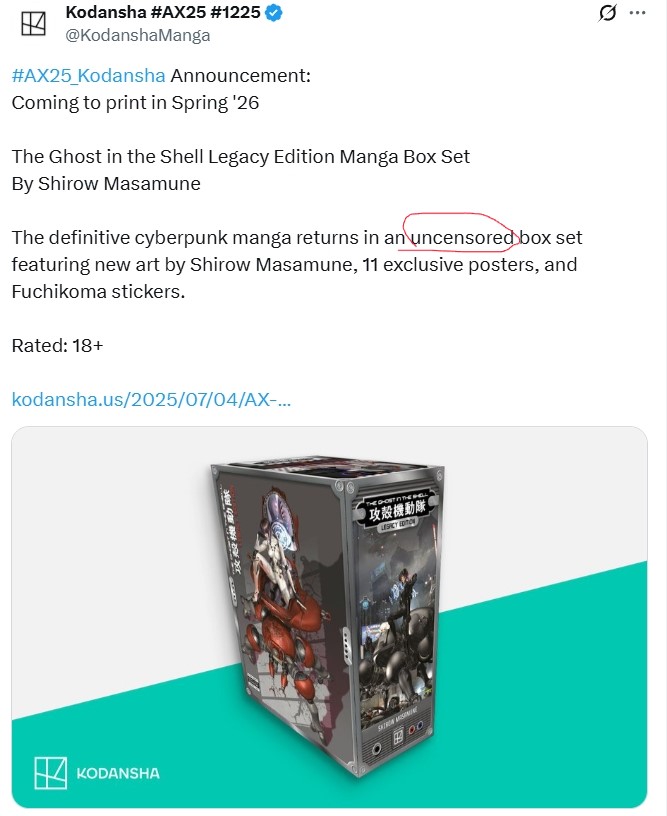The width and height of the screenshot is (667, 816).
Task: Open the kodansha.us/2025/07/04/AX link
Action: coord(151,400)
